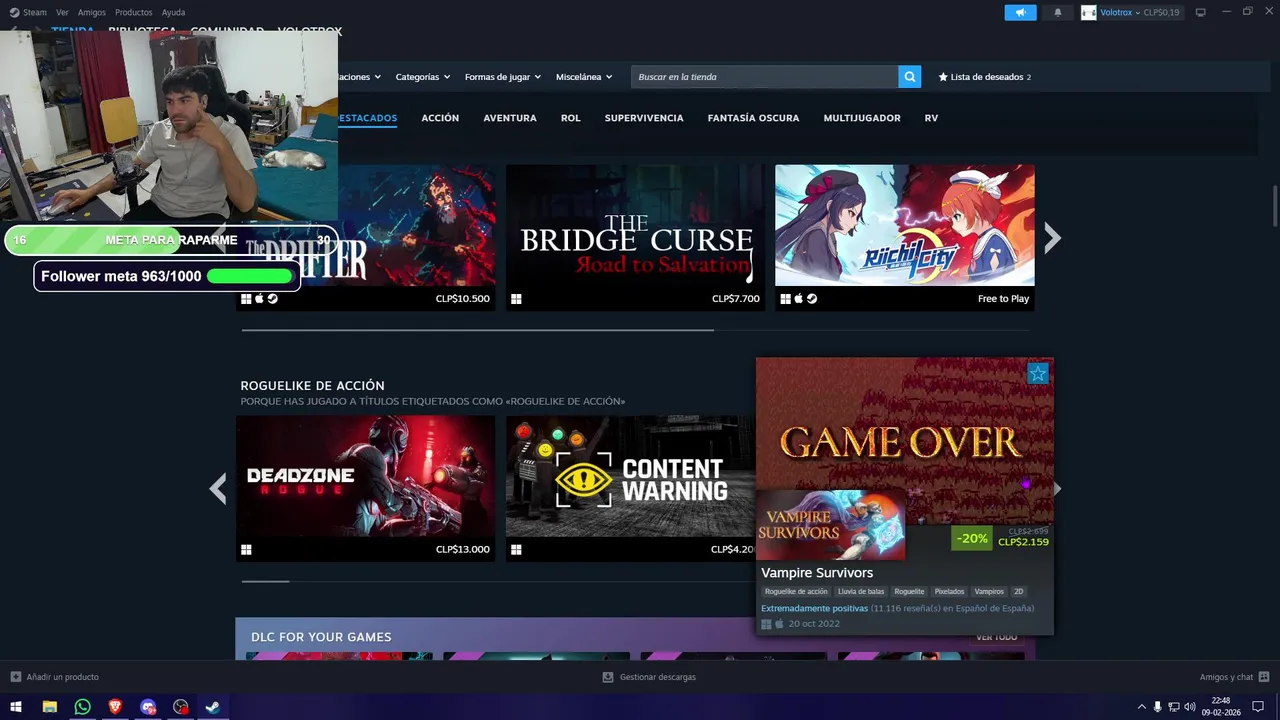The height and width of the screenshot is (720, 1280).
Task: Click in the Buscar en la tienda field
Action: tap(765, 77)
